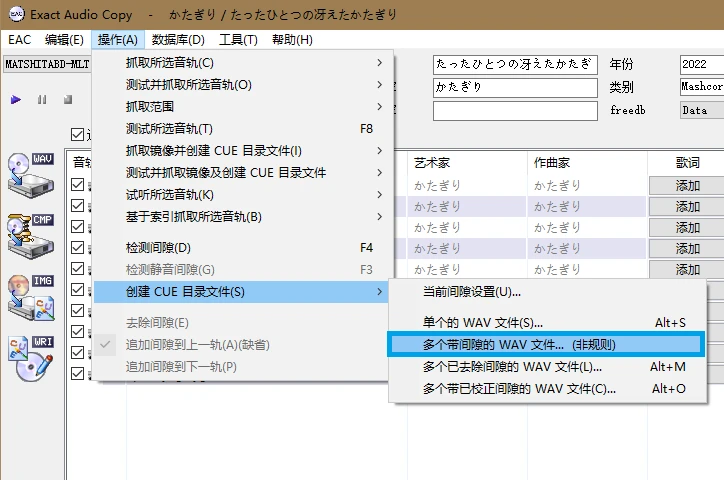Image resolution: width=724 pixels, height=480 pixels.
Task: Open the freedb category dropdown Data
Action: [x=702, y=110]
